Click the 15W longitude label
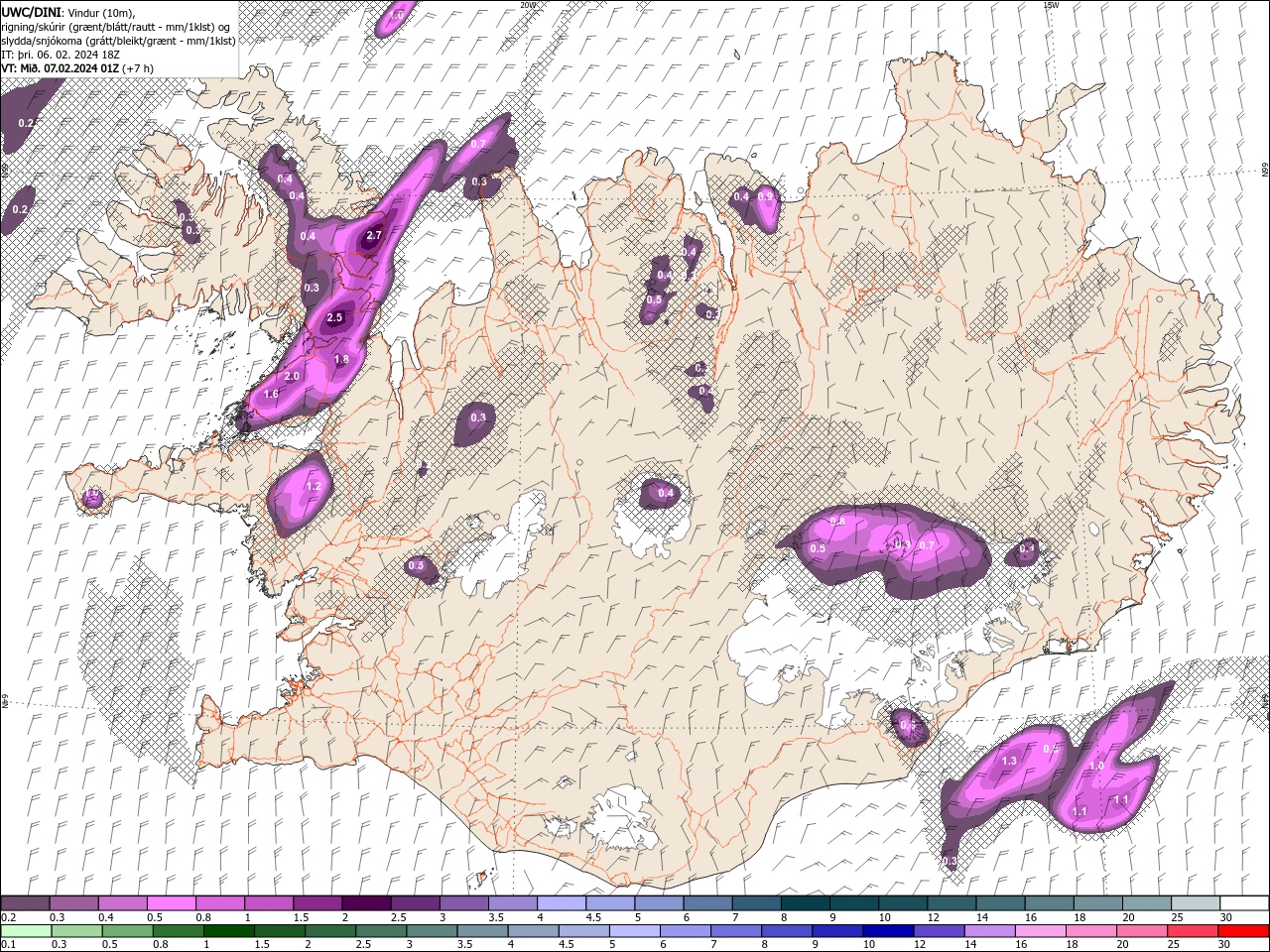Screen dimensions: 1270x952 click(1051, 5)
